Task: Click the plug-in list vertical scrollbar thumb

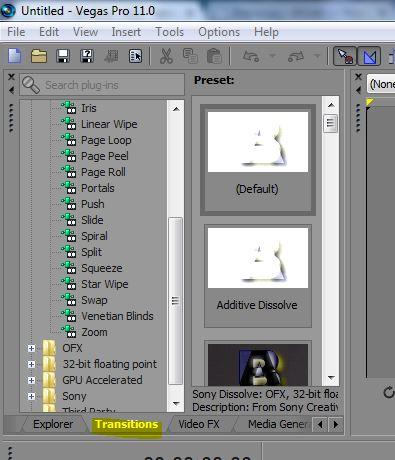Action: (175, 301)
